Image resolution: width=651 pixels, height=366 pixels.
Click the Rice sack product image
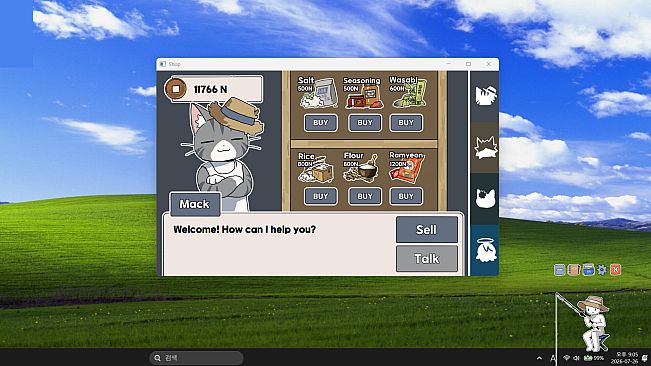point(316,170)
